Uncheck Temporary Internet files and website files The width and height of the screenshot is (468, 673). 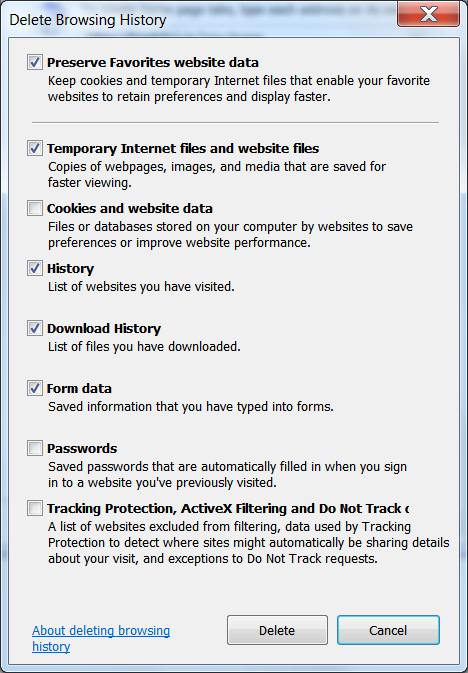(x=35, y=148)
